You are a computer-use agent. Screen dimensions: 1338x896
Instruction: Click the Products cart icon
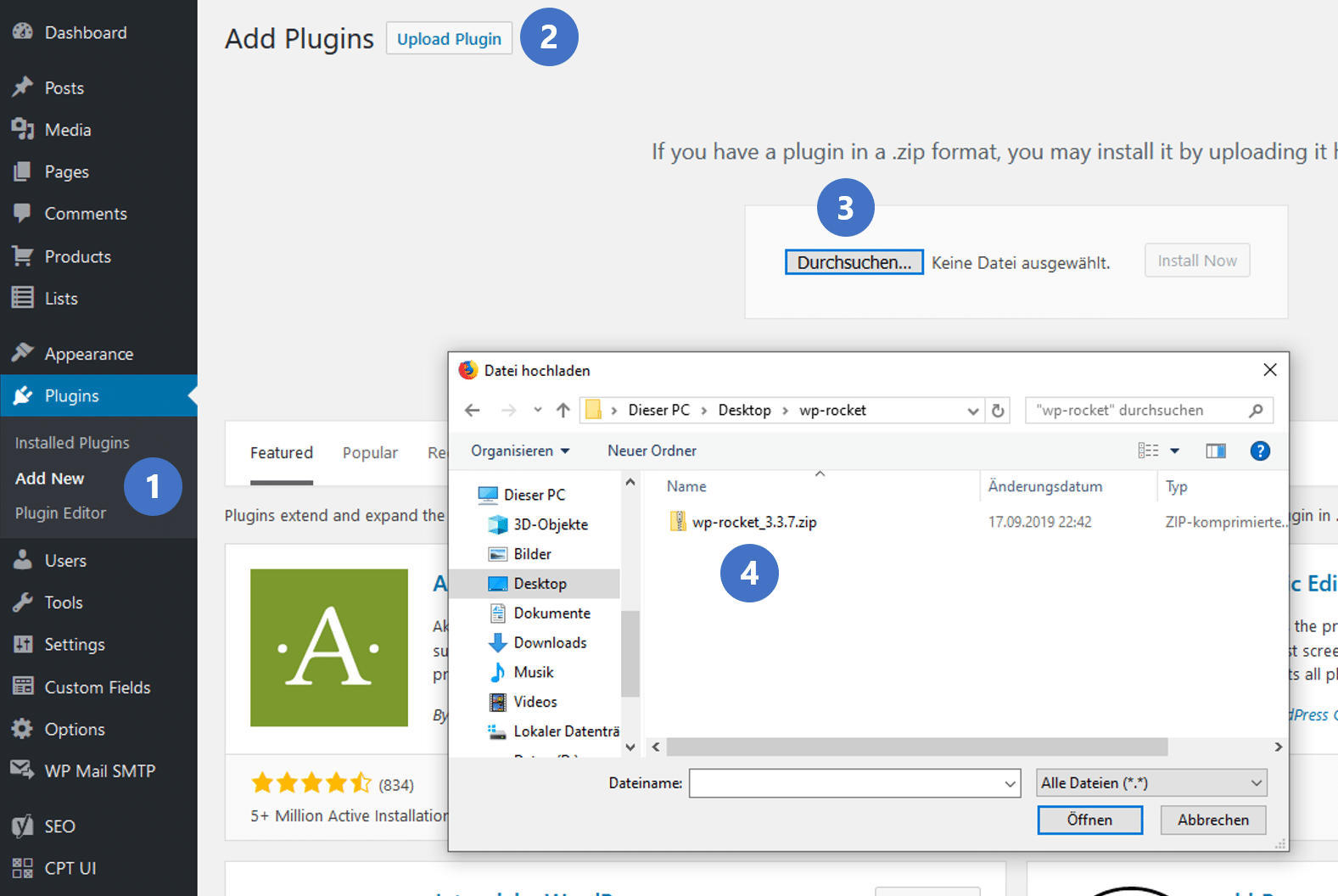click(x=22, y=255)
